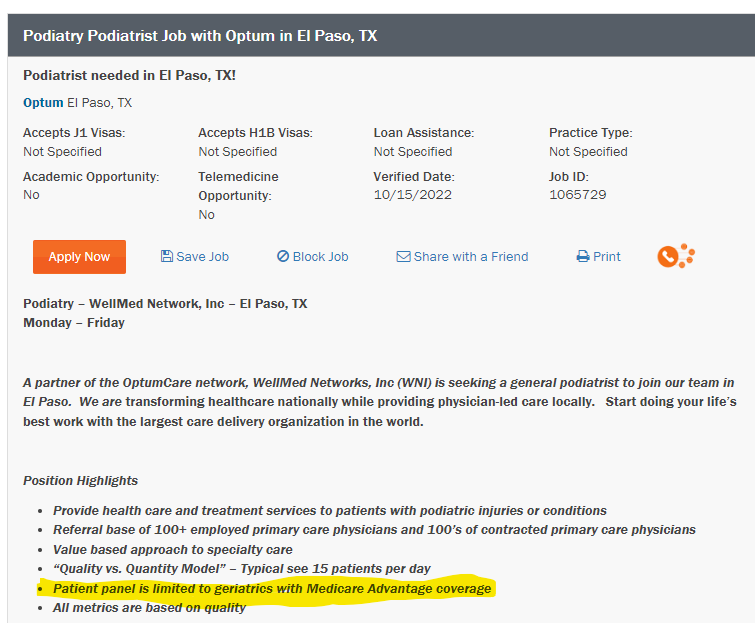Viewport: 755px width, 623px height.
Task: Open the Optum employer link
Action: [x=43, y=103]
